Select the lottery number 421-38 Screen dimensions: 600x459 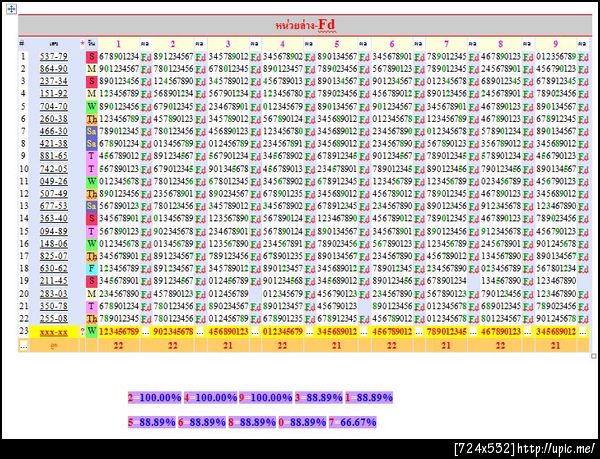coord(54,143)
